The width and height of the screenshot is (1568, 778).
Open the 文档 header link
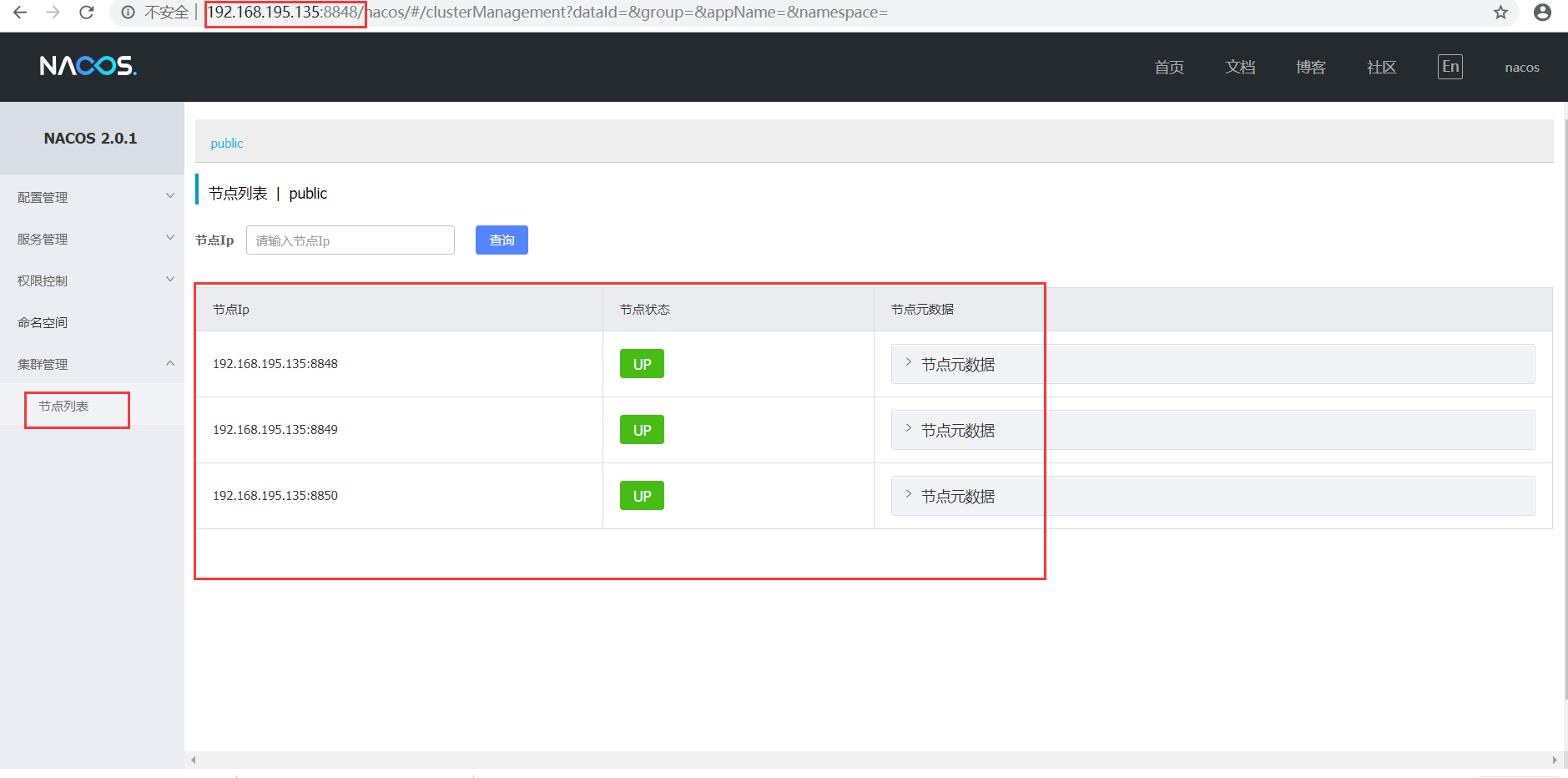click(1240, 68)
